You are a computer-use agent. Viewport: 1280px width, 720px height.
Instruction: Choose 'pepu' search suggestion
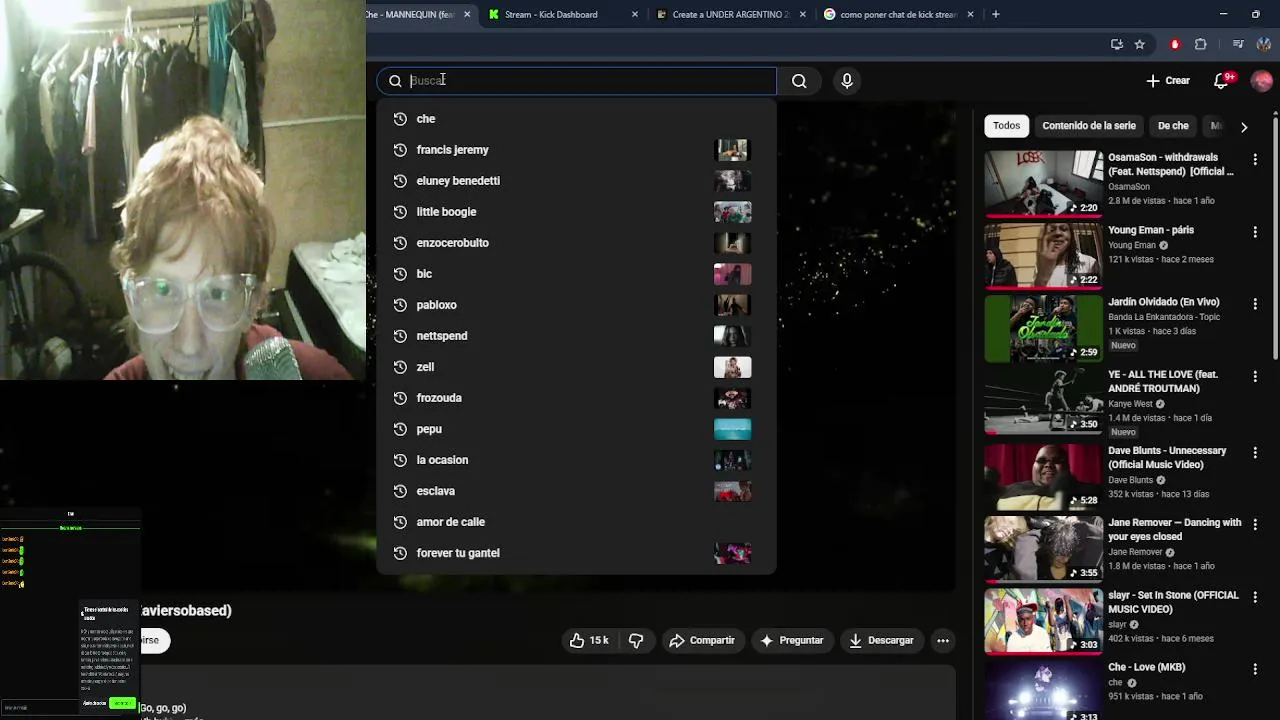point(576,429)
